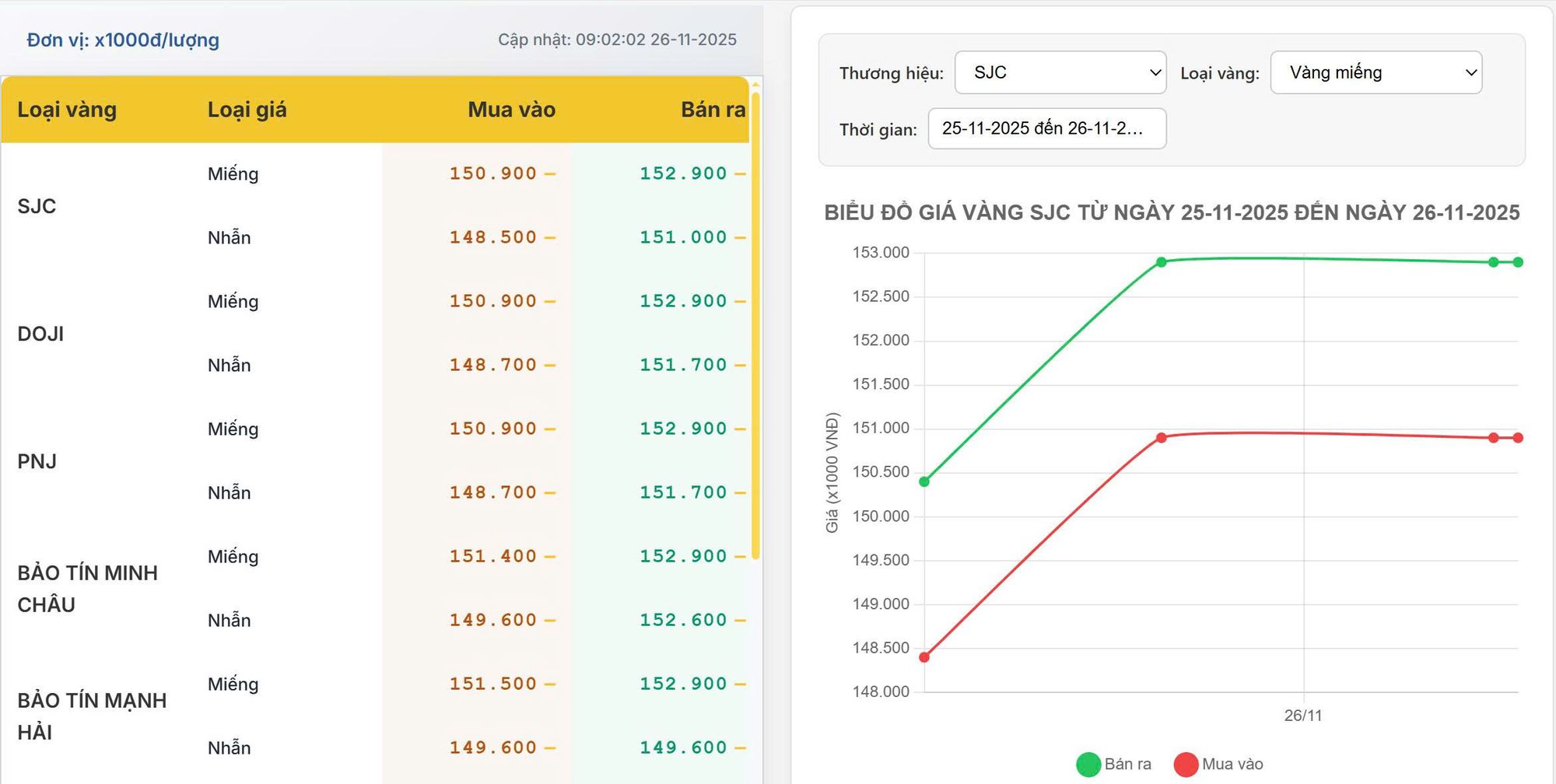Select the first green data point on chart
Screen dimensions: 1556x784
(x=924, y=481)
